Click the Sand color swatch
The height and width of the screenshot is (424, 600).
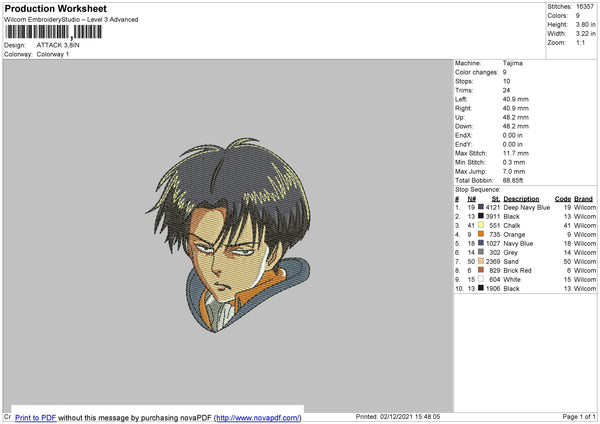[x=481, y=261]
